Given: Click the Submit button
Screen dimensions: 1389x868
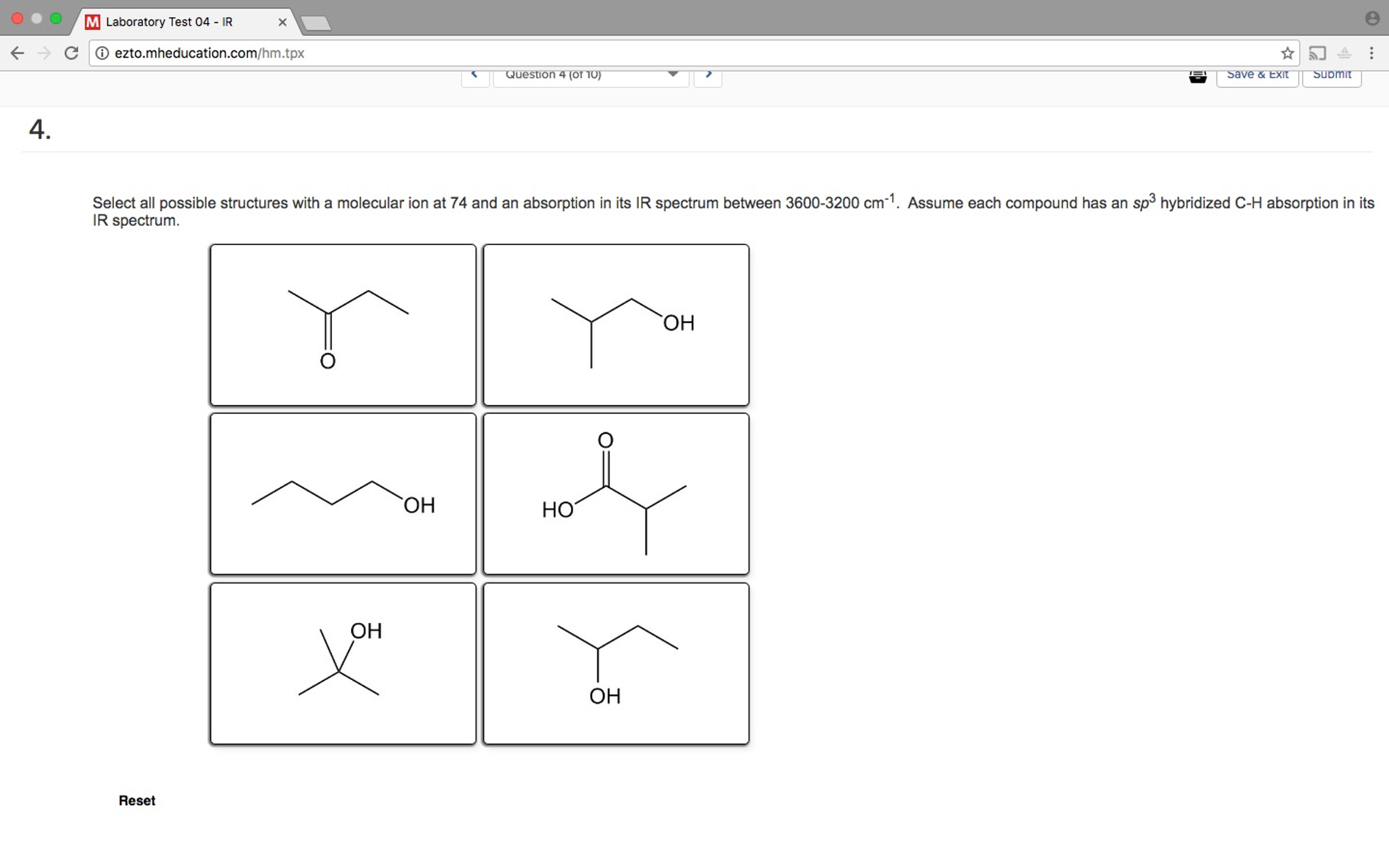Looking at the screenshot, I should coord(1331,75).
